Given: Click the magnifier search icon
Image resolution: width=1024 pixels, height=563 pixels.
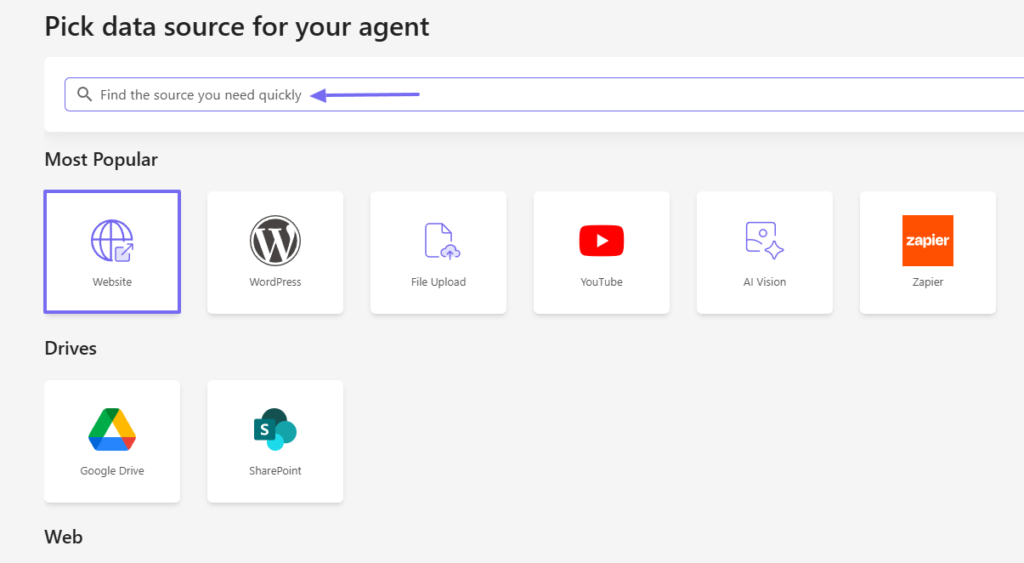Looking at the screenshot, I should click(x=84, y=94).
